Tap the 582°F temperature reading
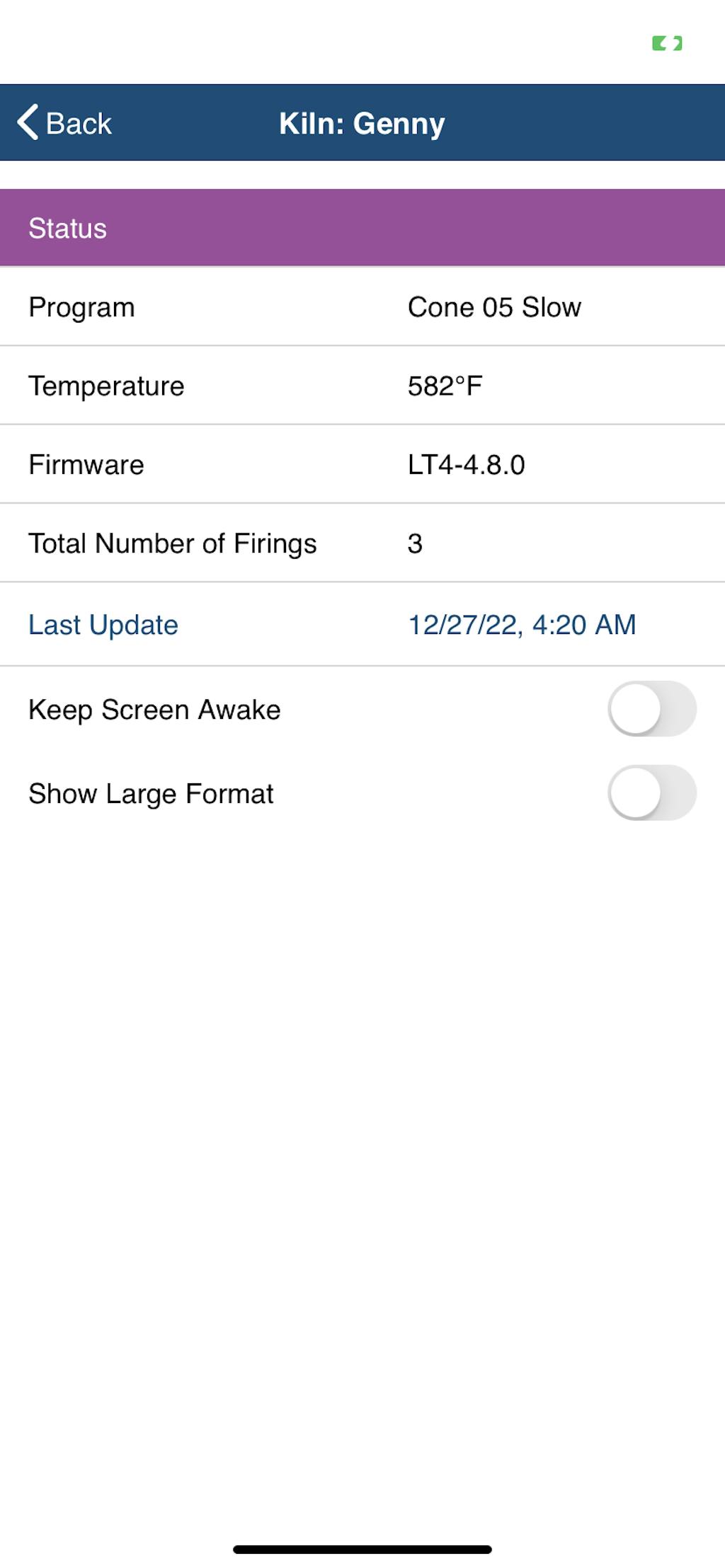The height and width of the screenshot is (1568, 725). [x=445, y=386]
